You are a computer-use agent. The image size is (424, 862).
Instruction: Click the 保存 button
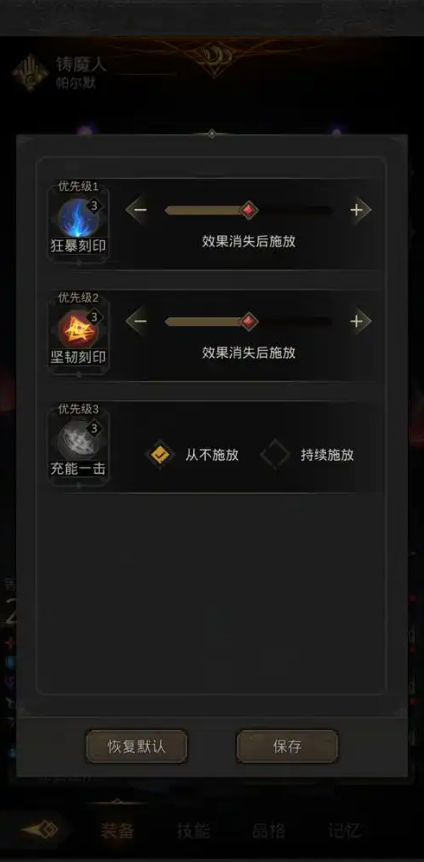[287, 747]
